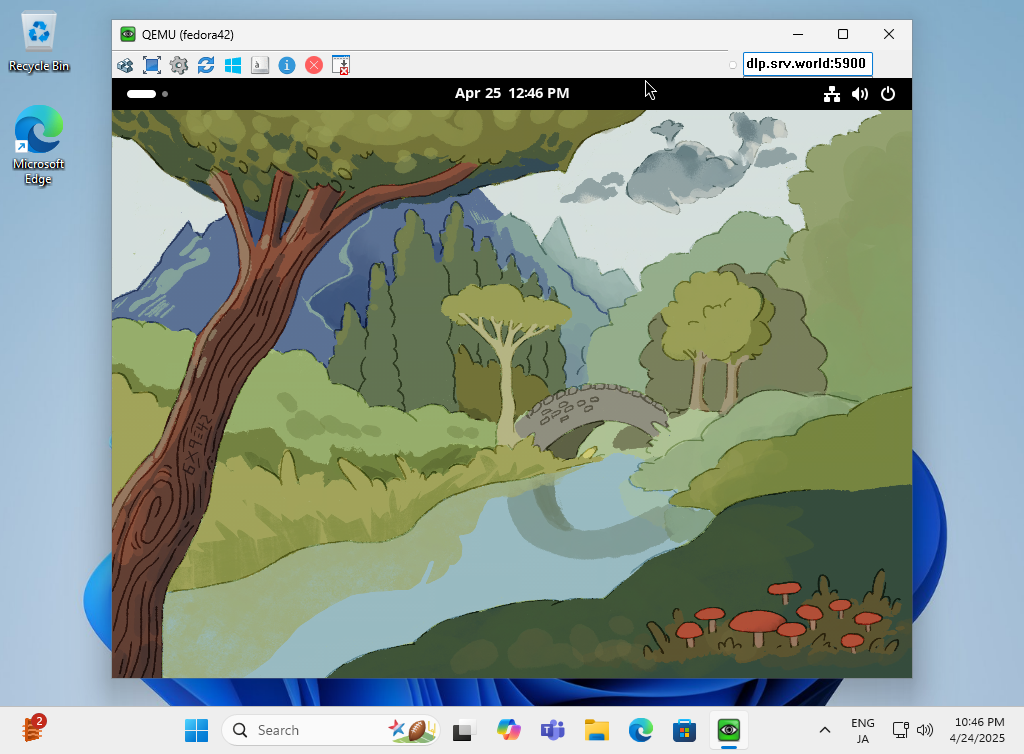Click the GNOME network status icon
The width and height of the screenshot is (1024, 754).
click(x=831, y=94)
